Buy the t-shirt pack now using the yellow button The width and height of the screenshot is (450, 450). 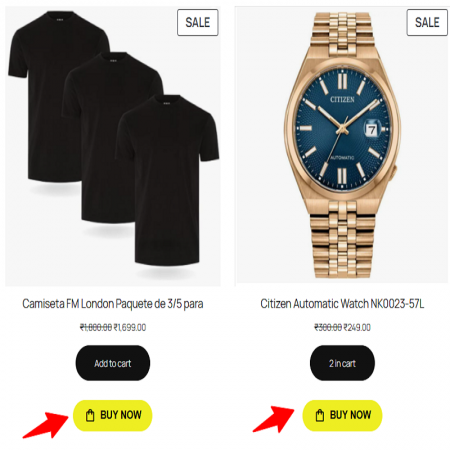click(x=113, y=415)
